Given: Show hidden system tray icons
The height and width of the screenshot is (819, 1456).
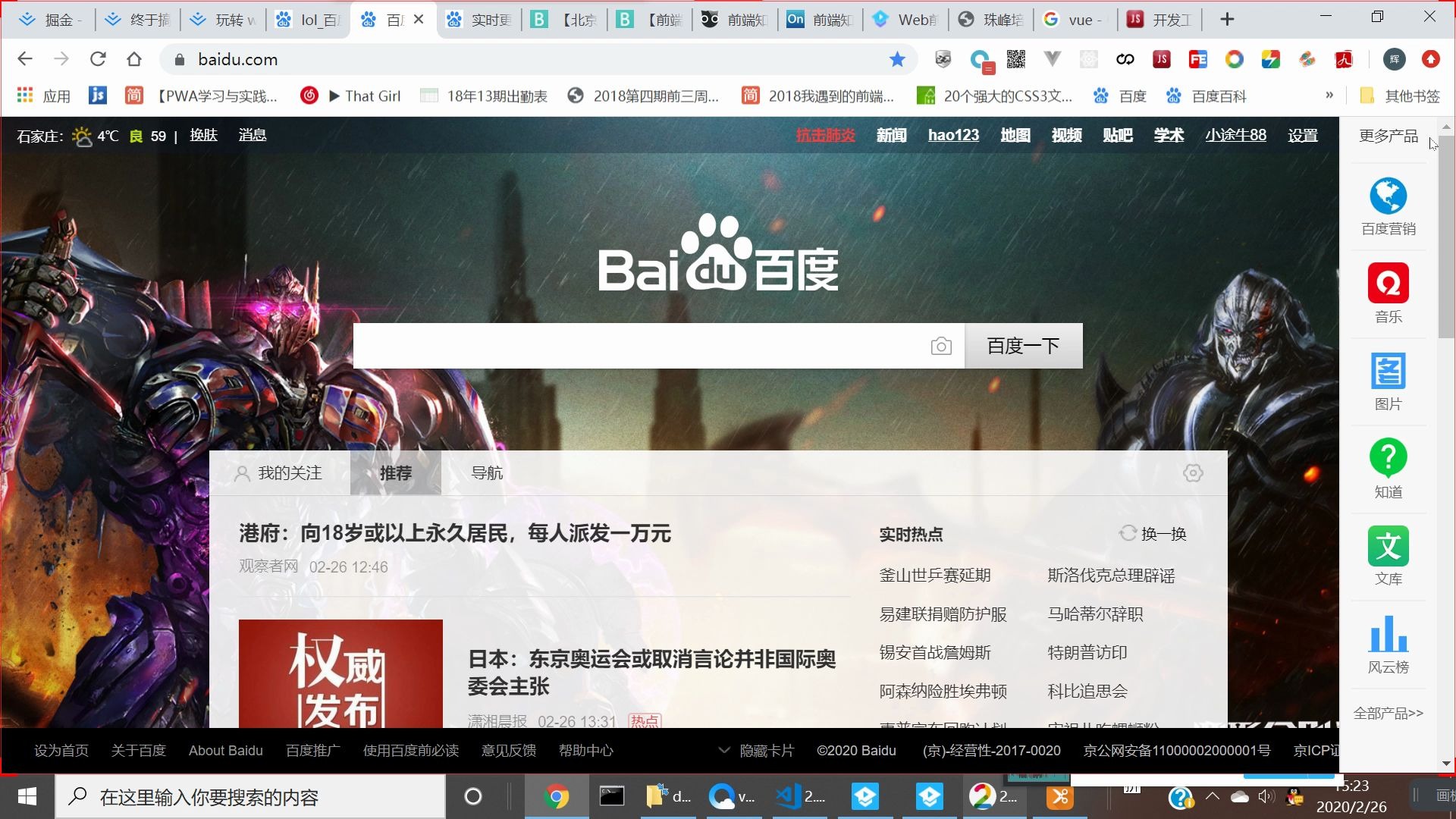Looking at the screenshot, I should 1213,797.
